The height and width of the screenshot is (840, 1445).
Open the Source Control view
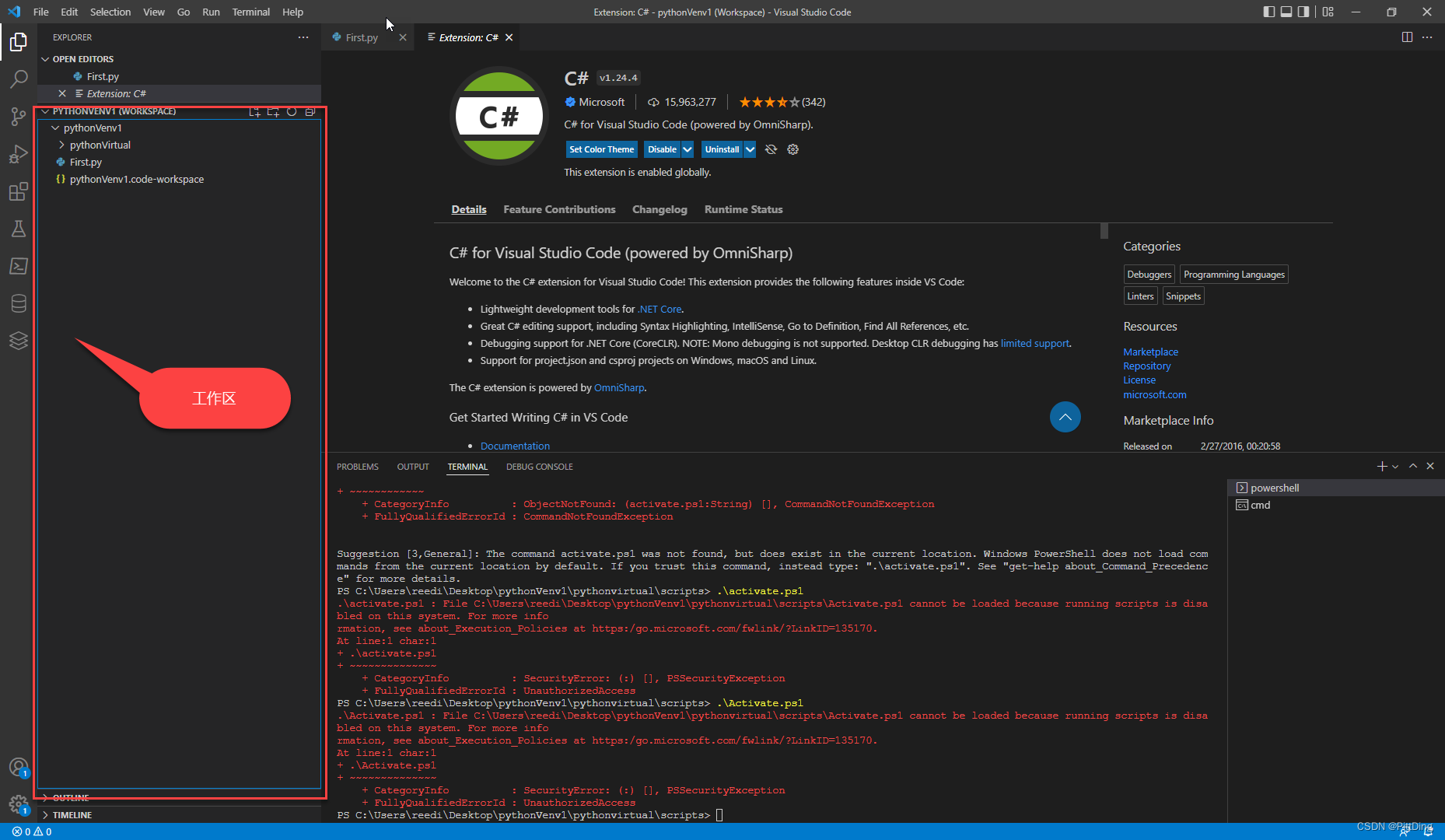click(19, 117)
